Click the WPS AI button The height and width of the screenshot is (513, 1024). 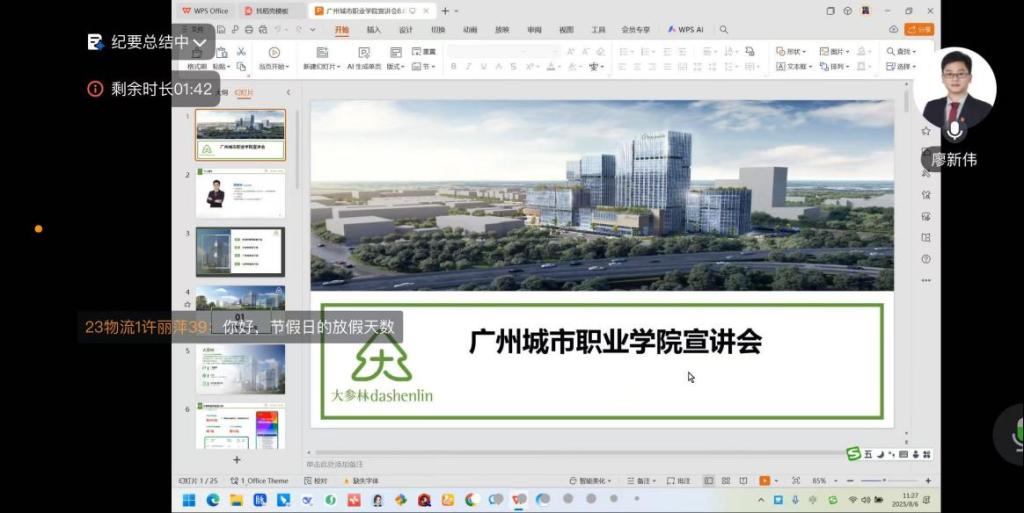[686, 30]
